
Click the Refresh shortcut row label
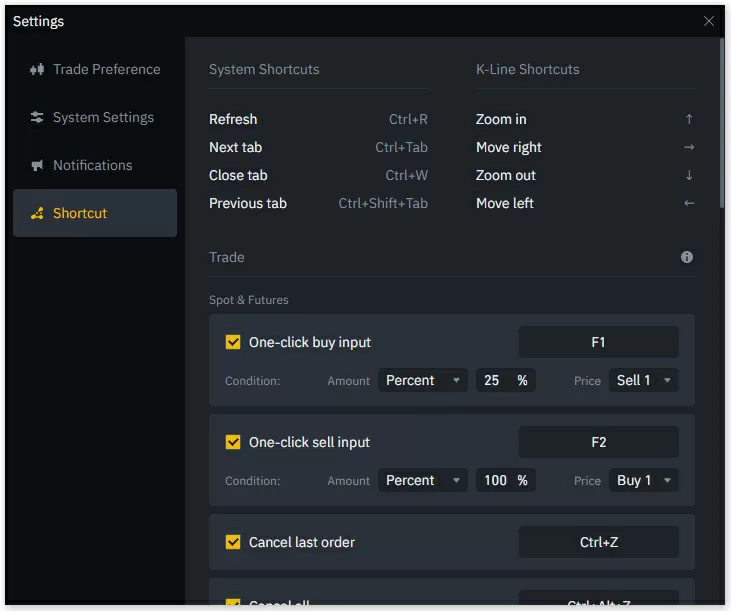pyautogui.click(x=233, y=119)
